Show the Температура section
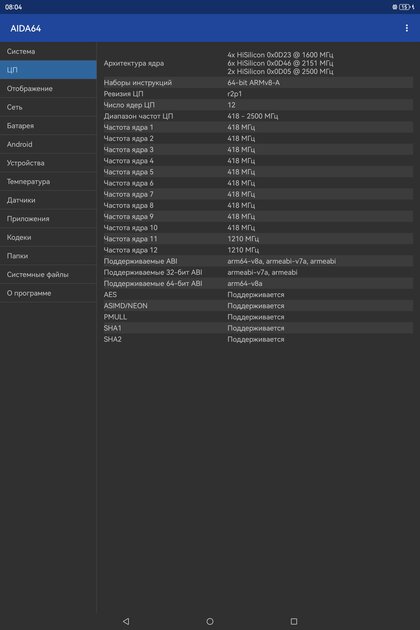The width and height of the screenshot is (420, 630). [x=48, y=182]
